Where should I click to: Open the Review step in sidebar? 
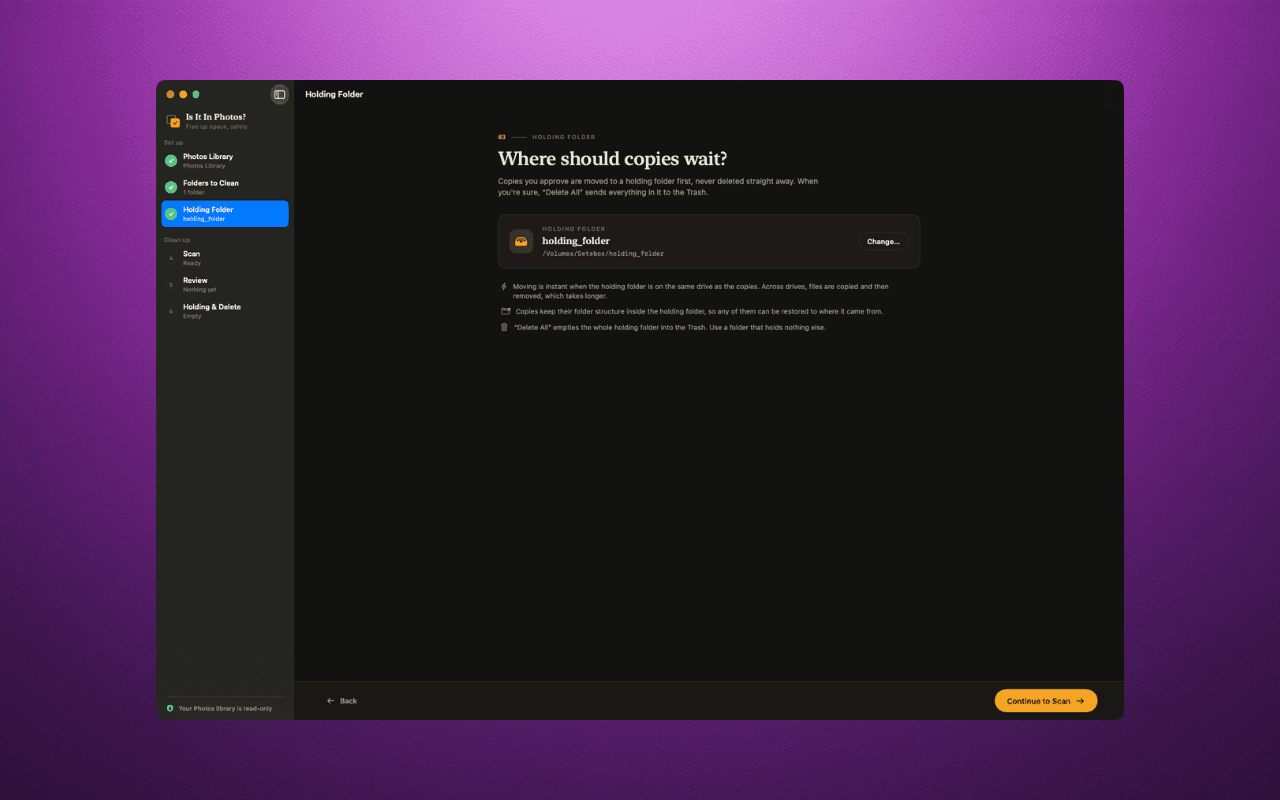point(225,285)
